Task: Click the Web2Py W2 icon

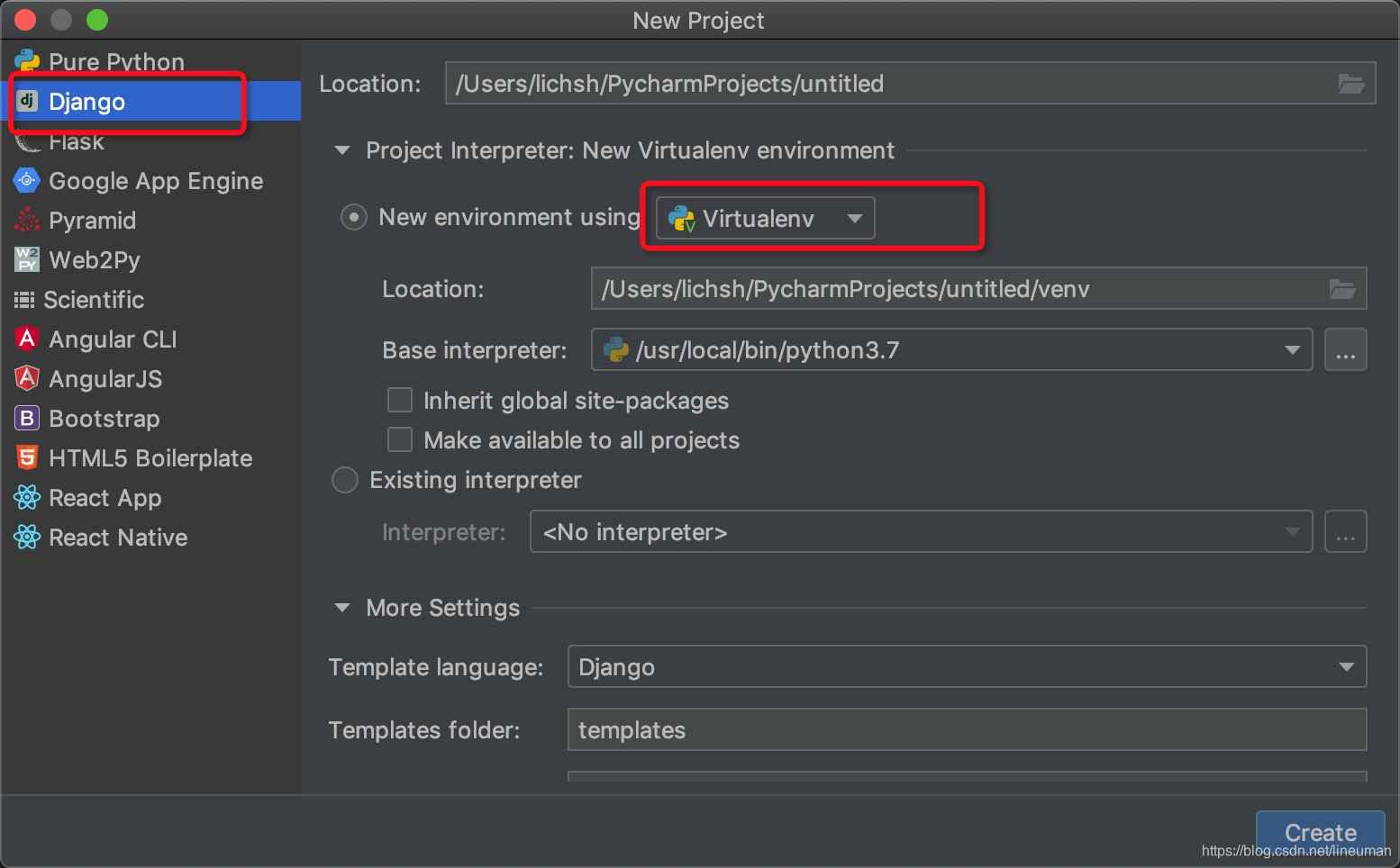Action: pyautogui.click(x=27, y=259)
